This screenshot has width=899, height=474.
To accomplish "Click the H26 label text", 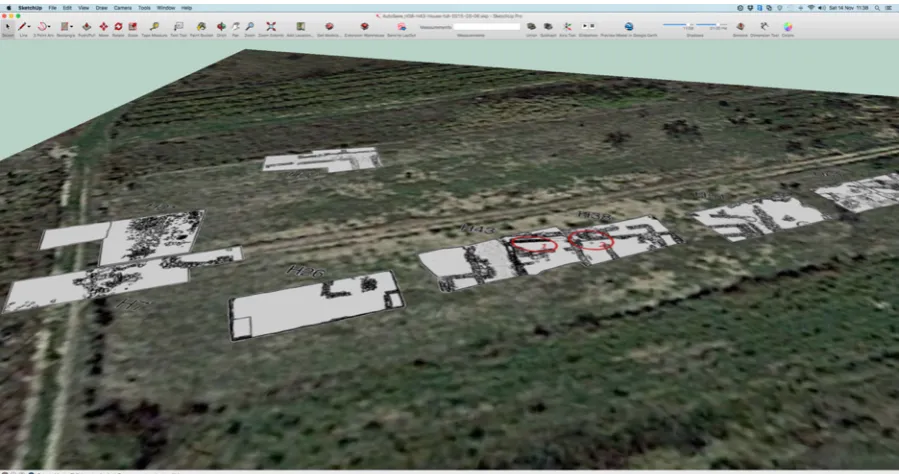I will (306, 271).
